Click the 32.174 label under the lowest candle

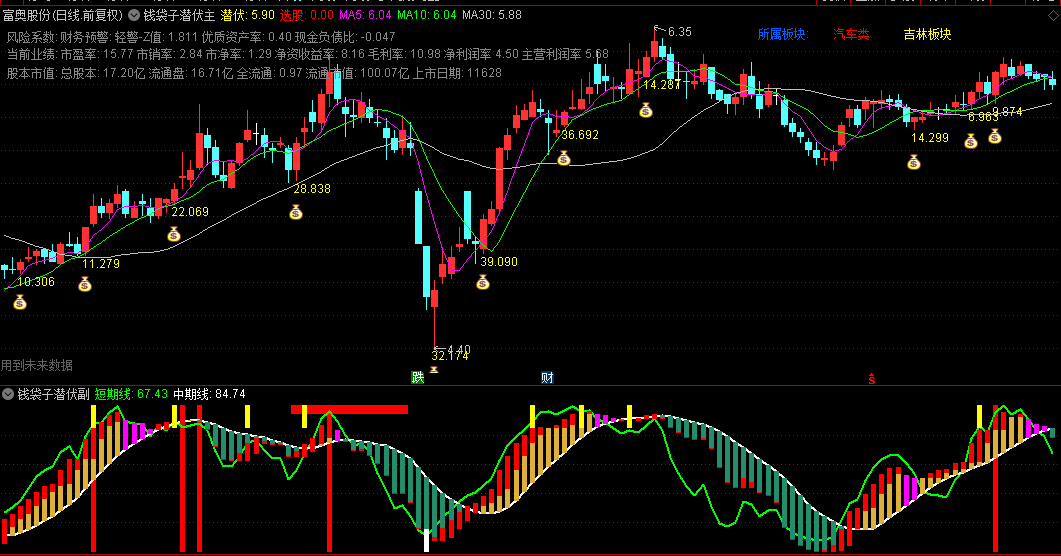point(449,356)
